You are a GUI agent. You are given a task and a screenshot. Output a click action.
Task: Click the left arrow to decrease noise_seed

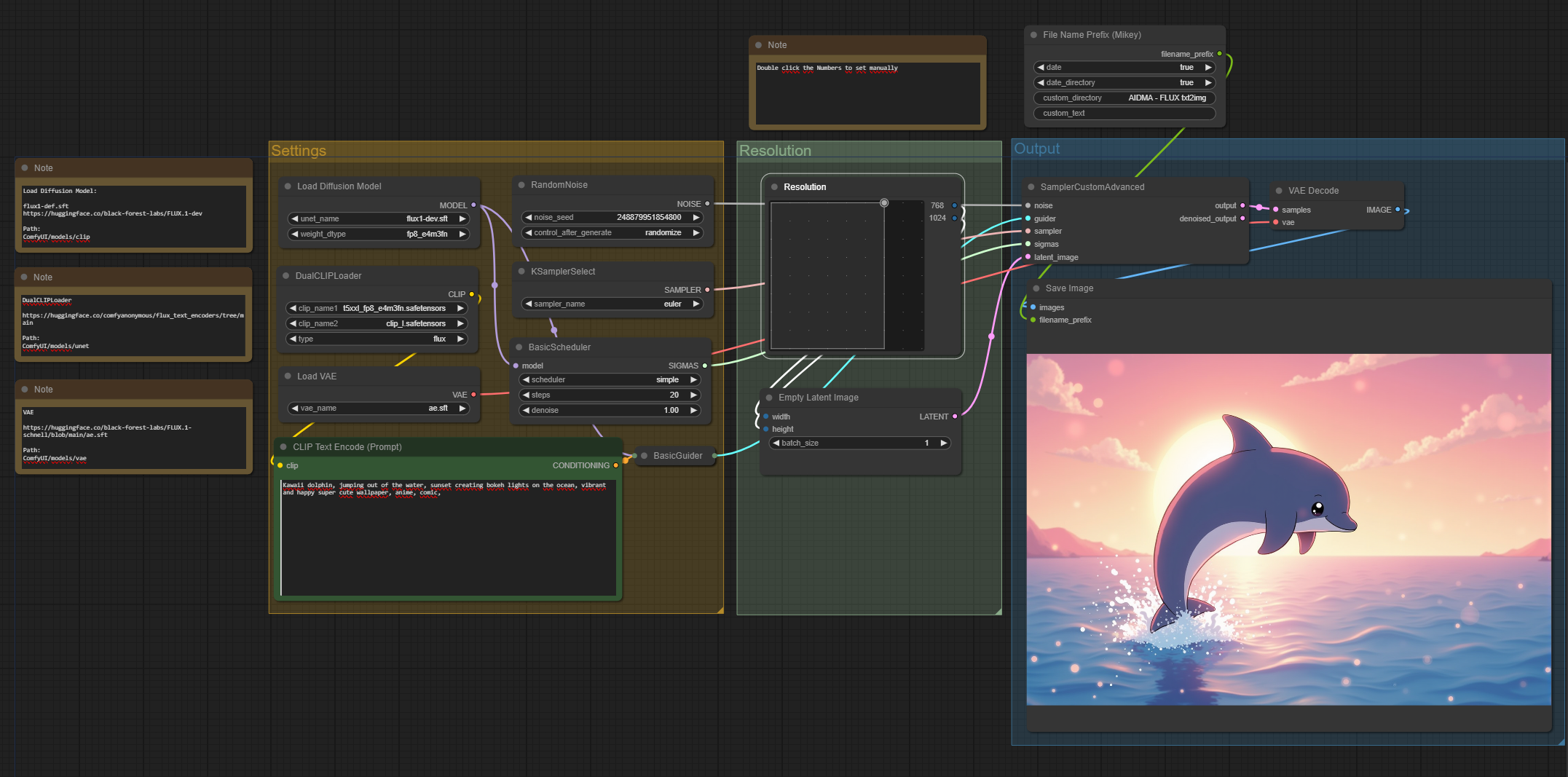pos(528,217)
